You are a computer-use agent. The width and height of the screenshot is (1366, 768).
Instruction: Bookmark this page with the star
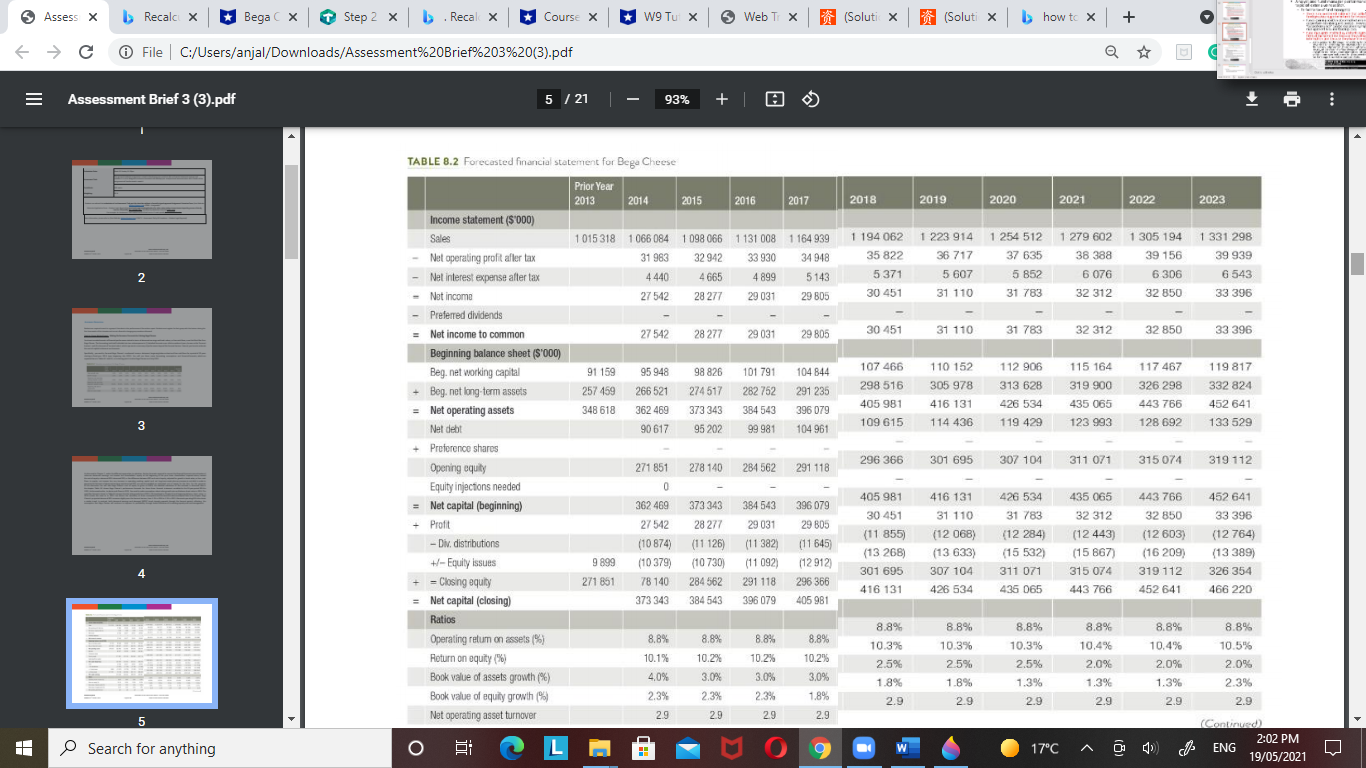point(1143,52)
